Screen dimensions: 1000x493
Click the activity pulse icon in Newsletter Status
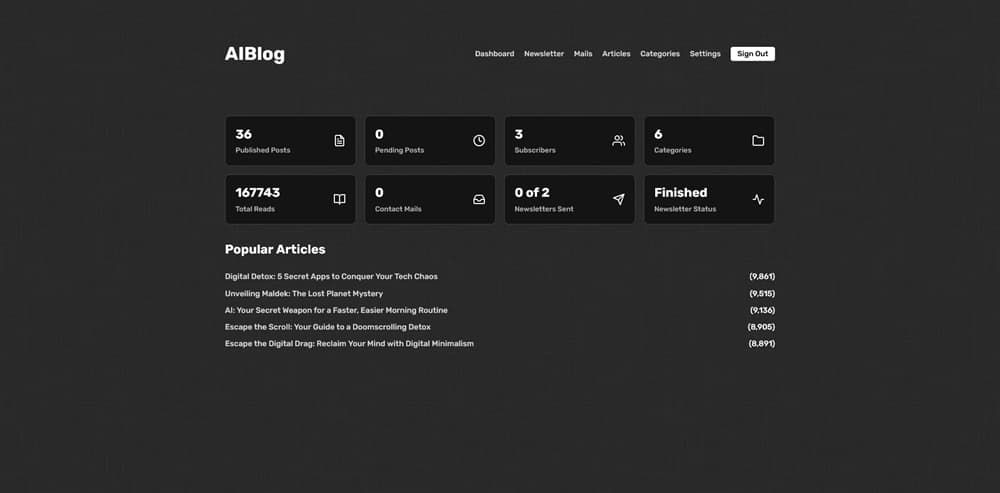coord(758,200)
